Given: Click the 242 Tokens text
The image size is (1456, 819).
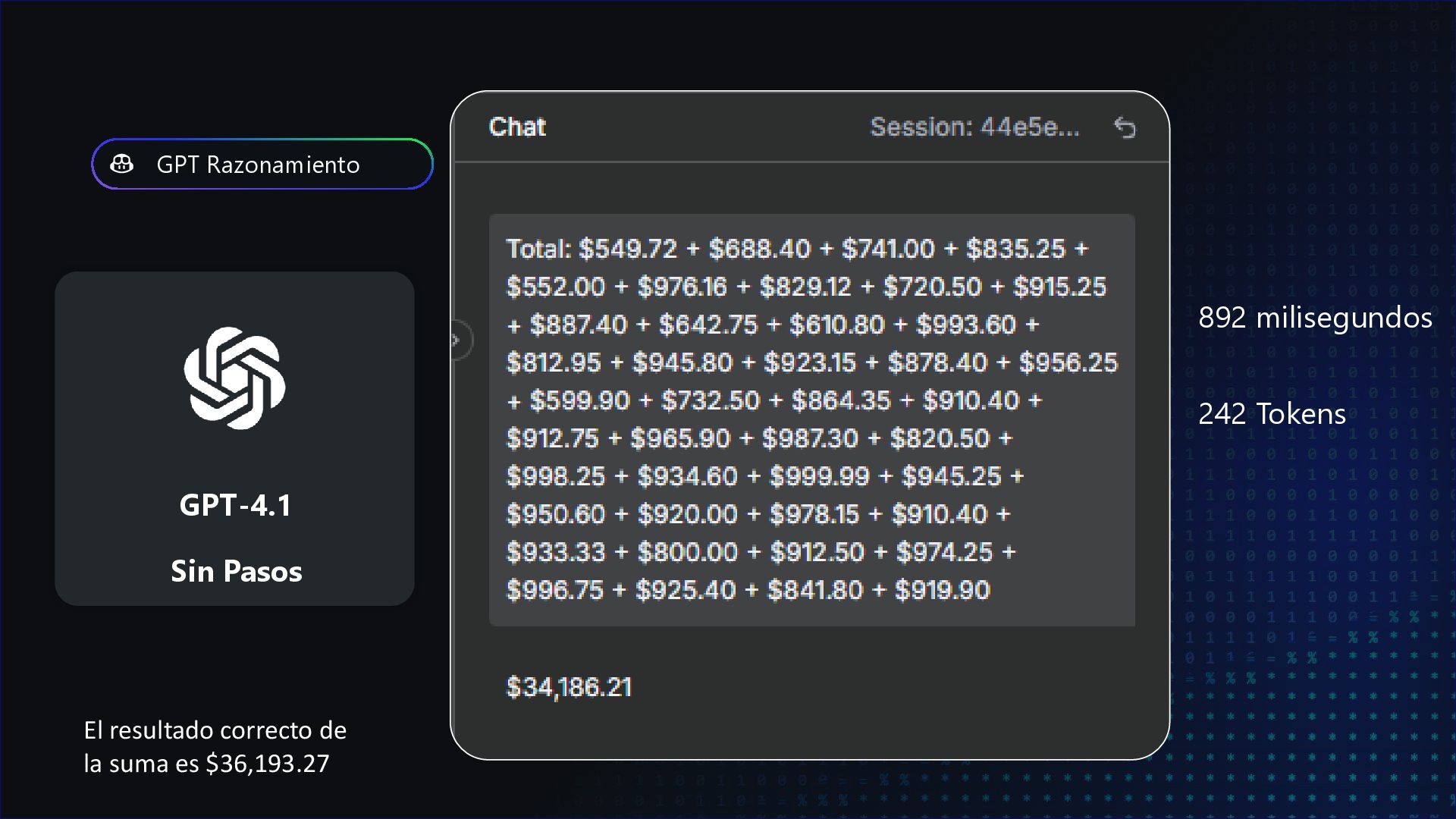Looking at the screenshot, I should 1272,414.
